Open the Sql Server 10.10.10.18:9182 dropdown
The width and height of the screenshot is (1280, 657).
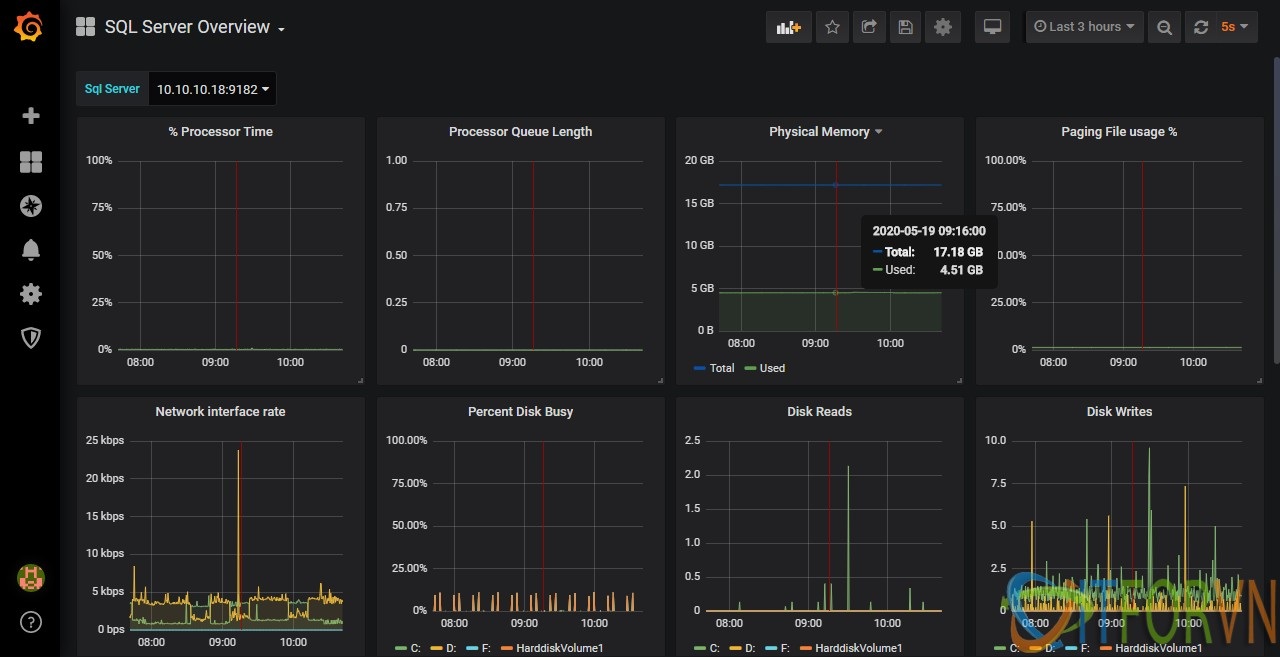click(212, 89)
